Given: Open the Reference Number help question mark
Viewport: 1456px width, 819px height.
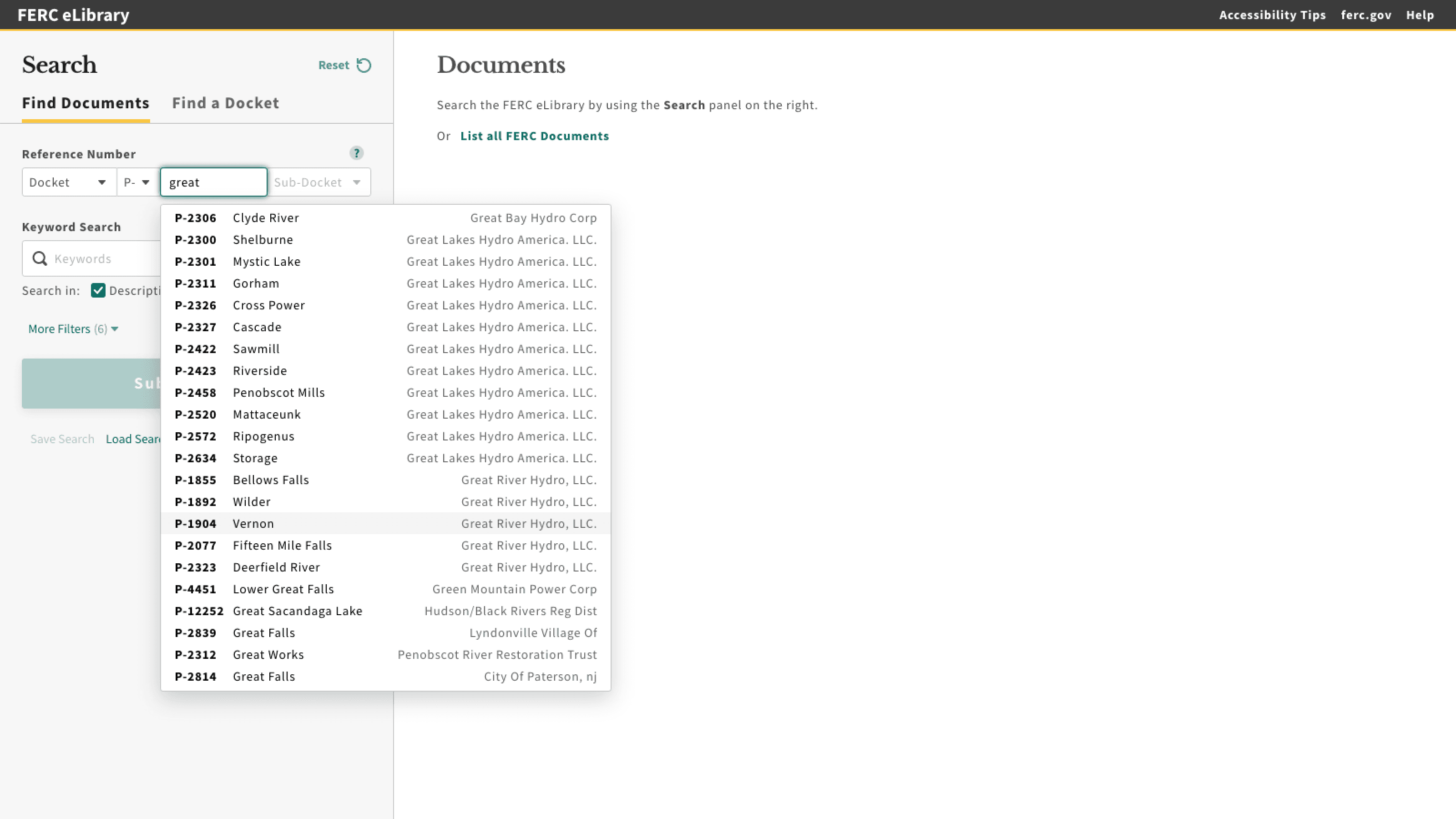Looking at the screenshot, I should pyautogui.click(x=356, y=153).
